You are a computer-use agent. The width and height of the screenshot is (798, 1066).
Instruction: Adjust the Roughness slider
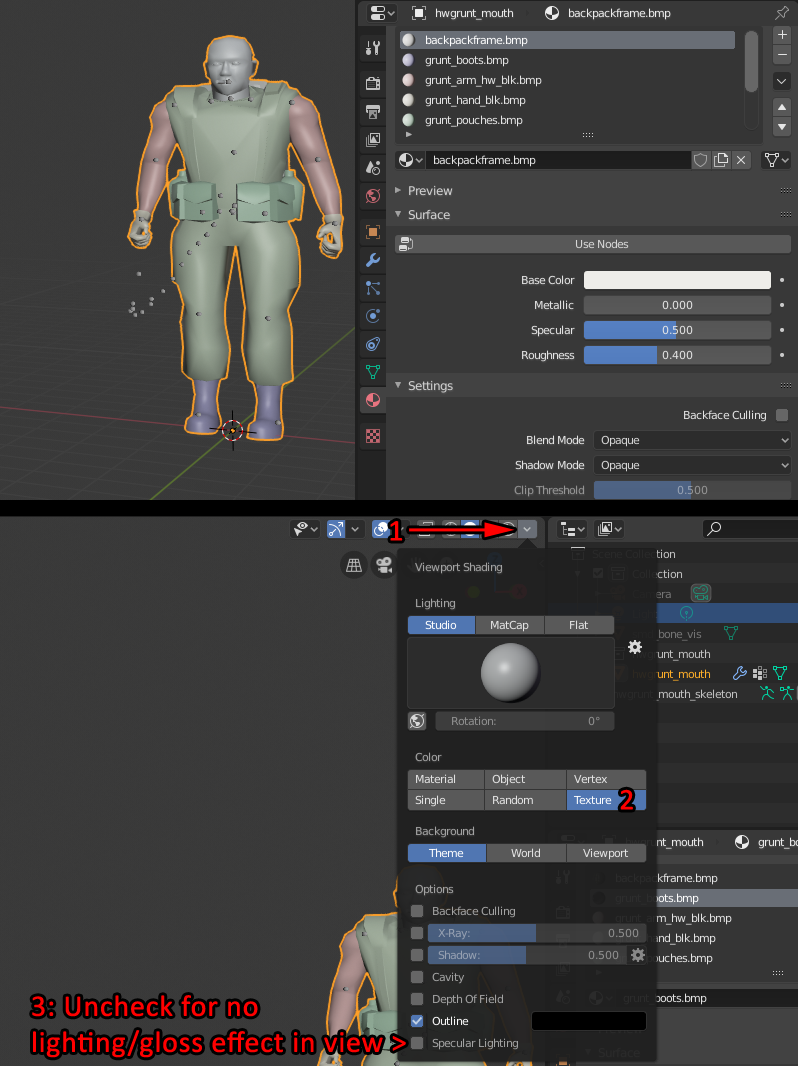pos(677,355)
